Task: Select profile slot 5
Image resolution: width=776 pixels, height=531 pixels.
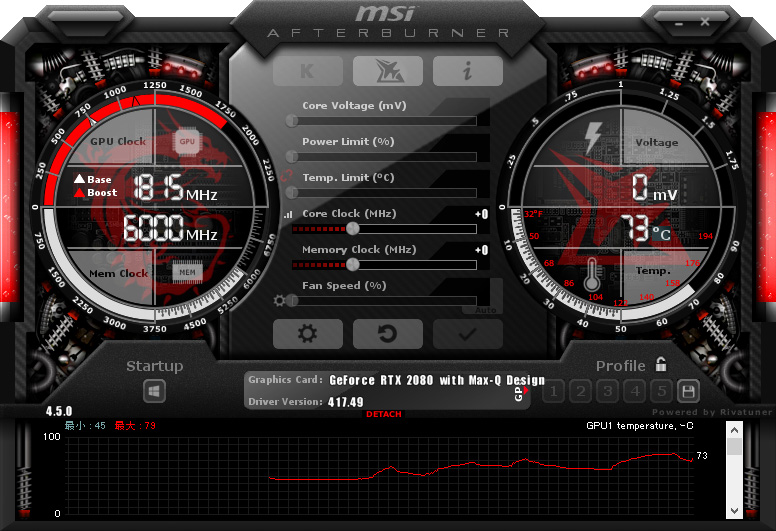Action: point(662,391)
